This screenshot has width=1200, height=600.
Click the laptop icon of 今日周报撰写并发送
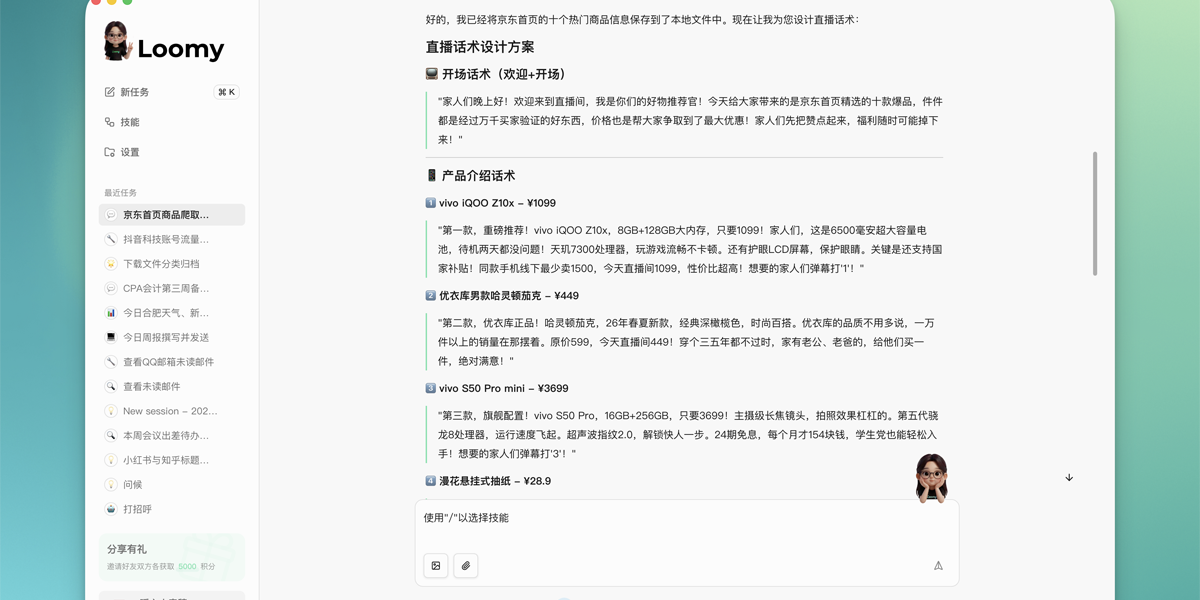(111, 337)
